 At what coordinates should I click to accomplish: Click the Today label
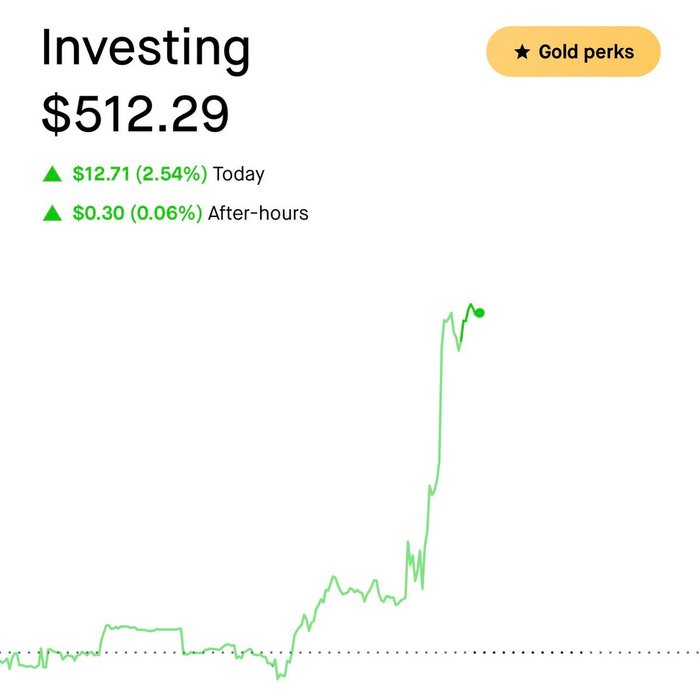click(239, 175)
